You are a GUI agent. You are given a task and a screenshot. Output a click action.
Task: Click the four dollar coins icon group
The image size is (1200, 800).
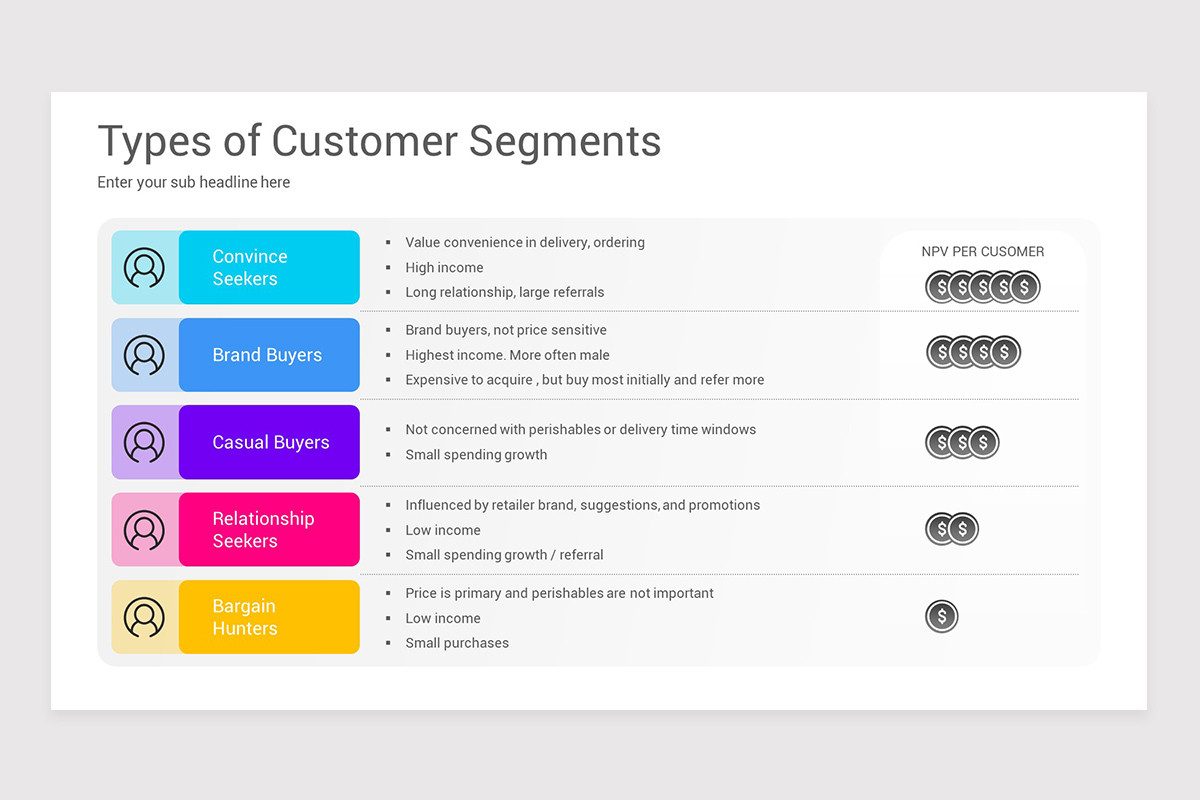coord(973,352)
